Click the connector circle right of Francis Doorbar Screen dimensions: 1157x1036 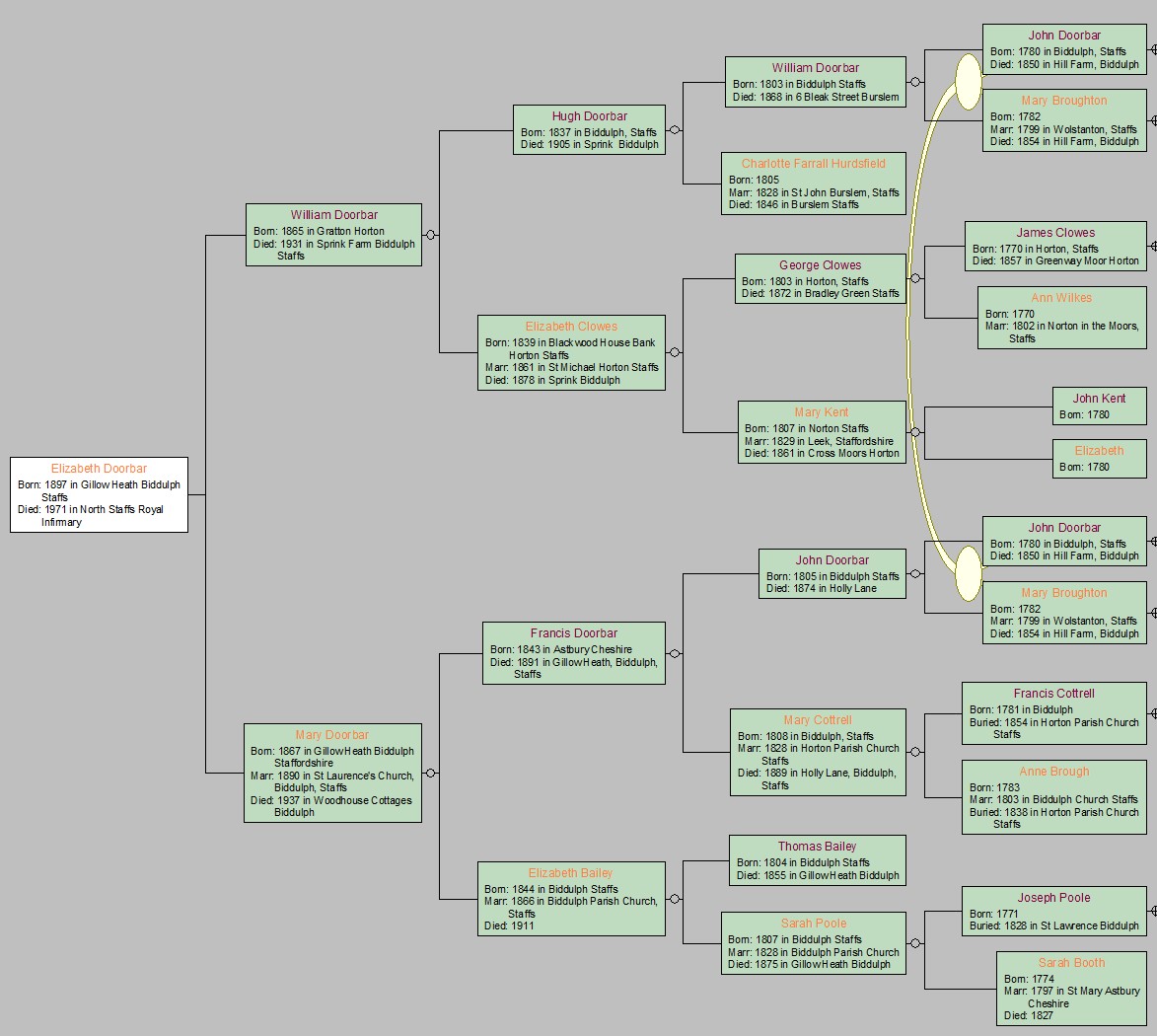pos(675,653)
